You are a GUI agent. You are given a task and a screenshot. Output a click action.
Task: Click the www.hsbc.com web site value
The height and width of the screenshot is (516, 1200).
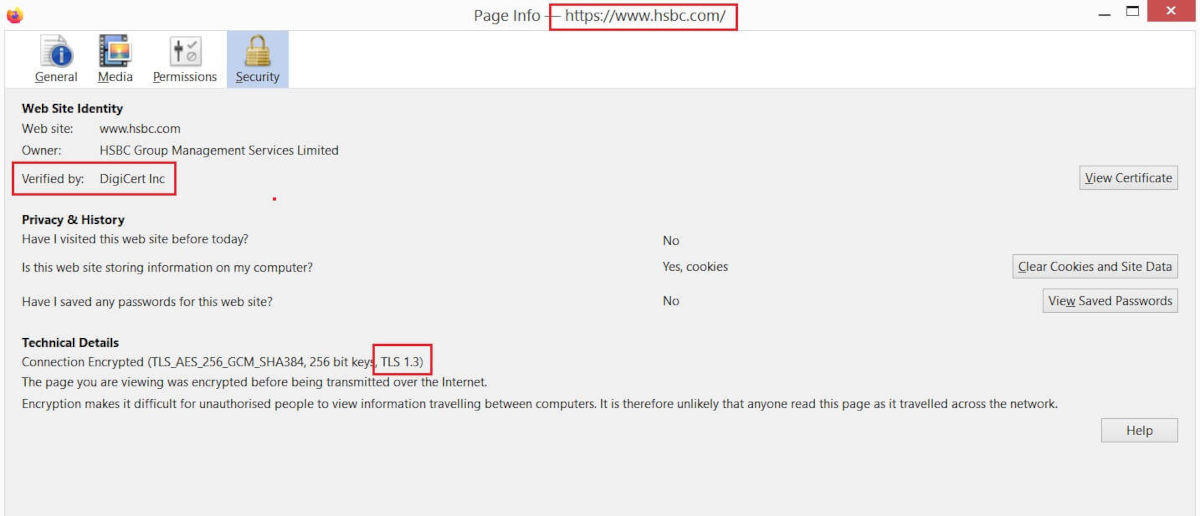(x=140, y=129)
